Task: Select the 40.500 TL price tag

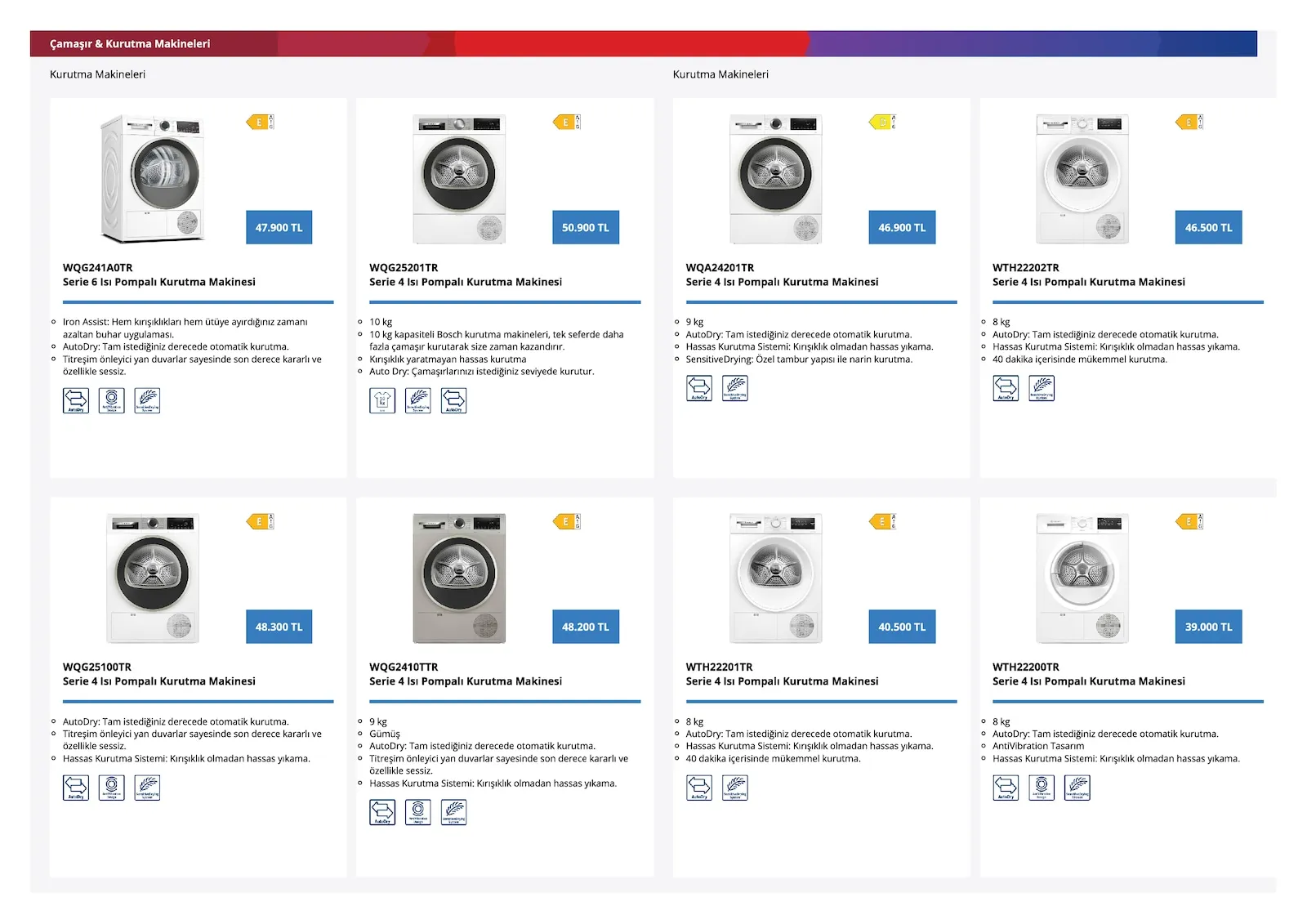Action: (902, 627)
